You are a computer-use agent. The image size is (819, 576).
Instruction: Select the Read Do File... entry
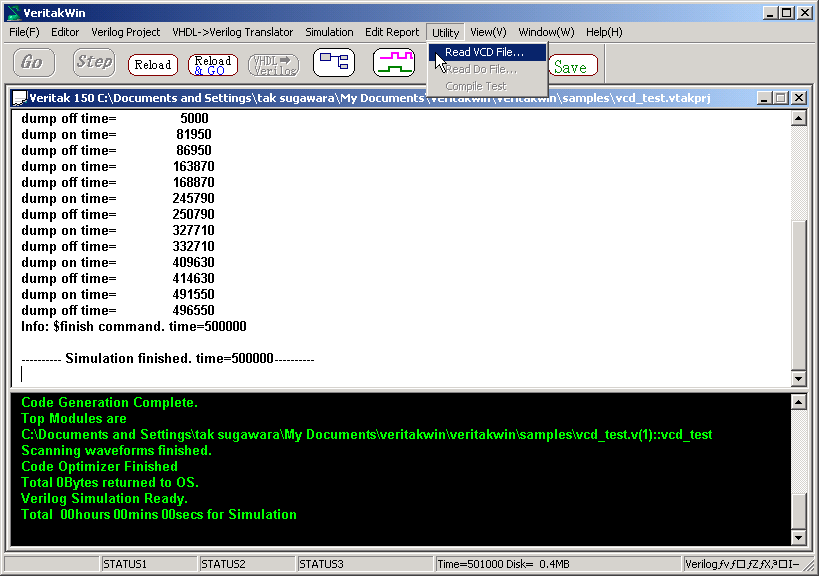pyautogui.click(x=487, y=69)
